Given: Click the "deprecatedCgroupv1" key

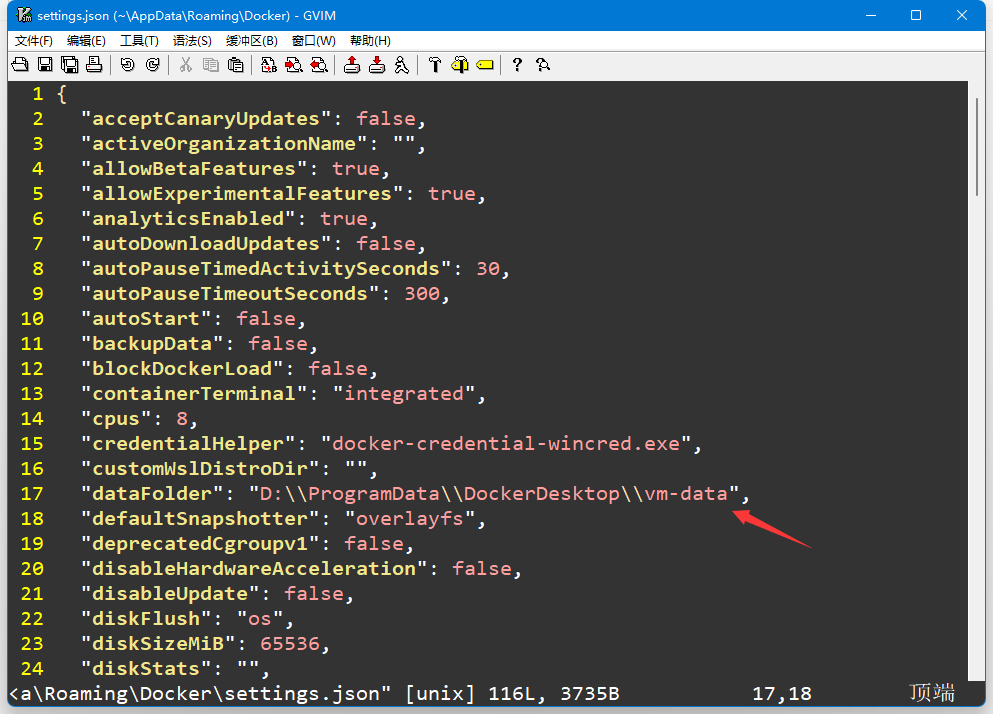Looking at the screenshot, I should coord(200,544).
